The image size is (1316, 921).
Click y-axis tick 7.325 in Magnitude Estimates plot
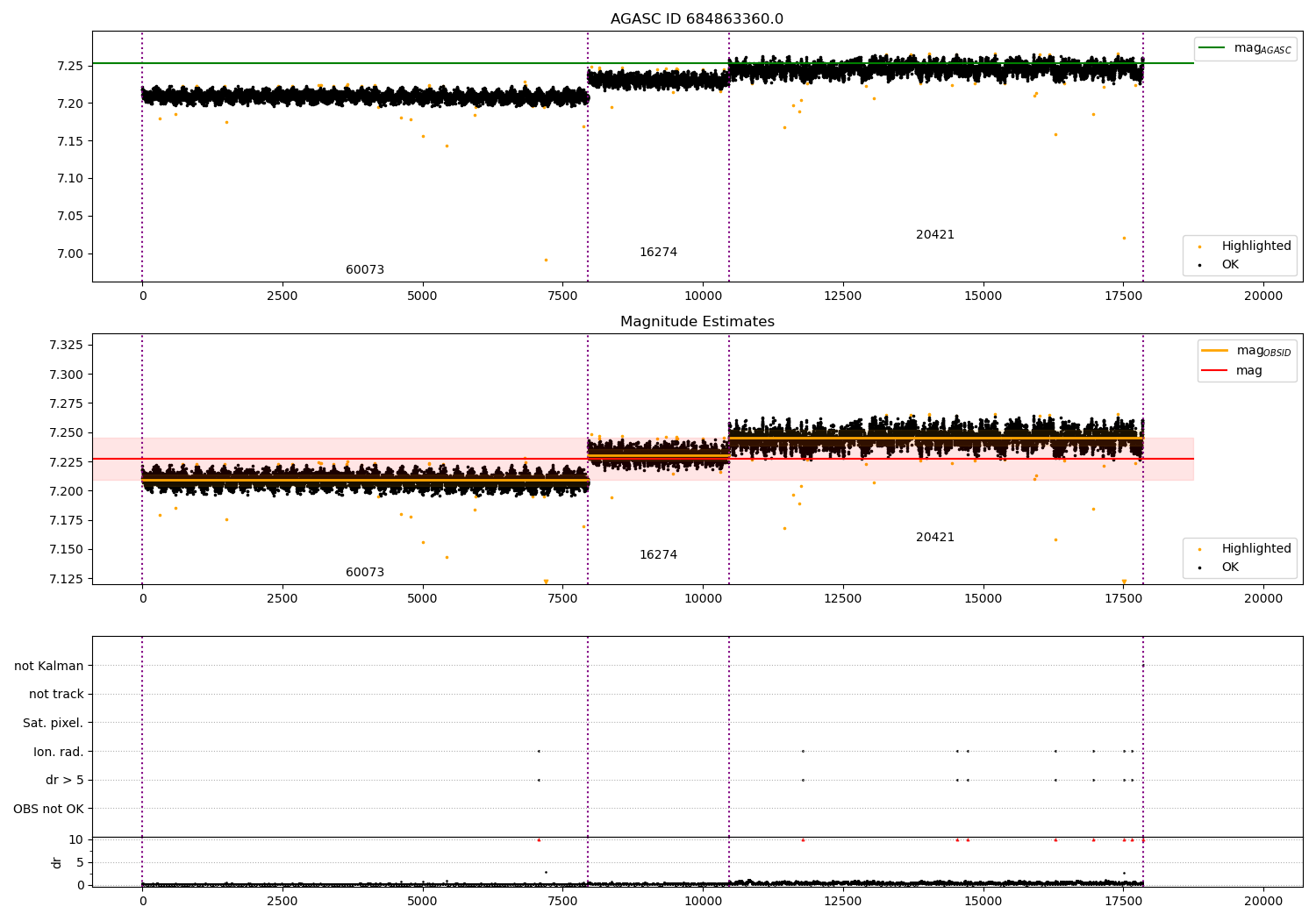67,345
